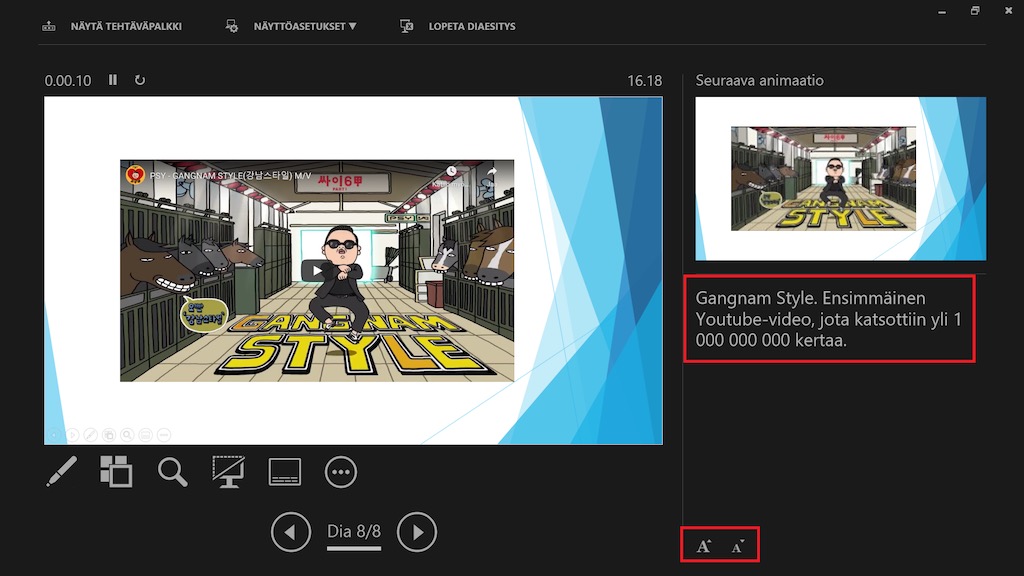Click Lopeta diaesitys to end show
The image size is (1024, 576).
pos(472,26)
